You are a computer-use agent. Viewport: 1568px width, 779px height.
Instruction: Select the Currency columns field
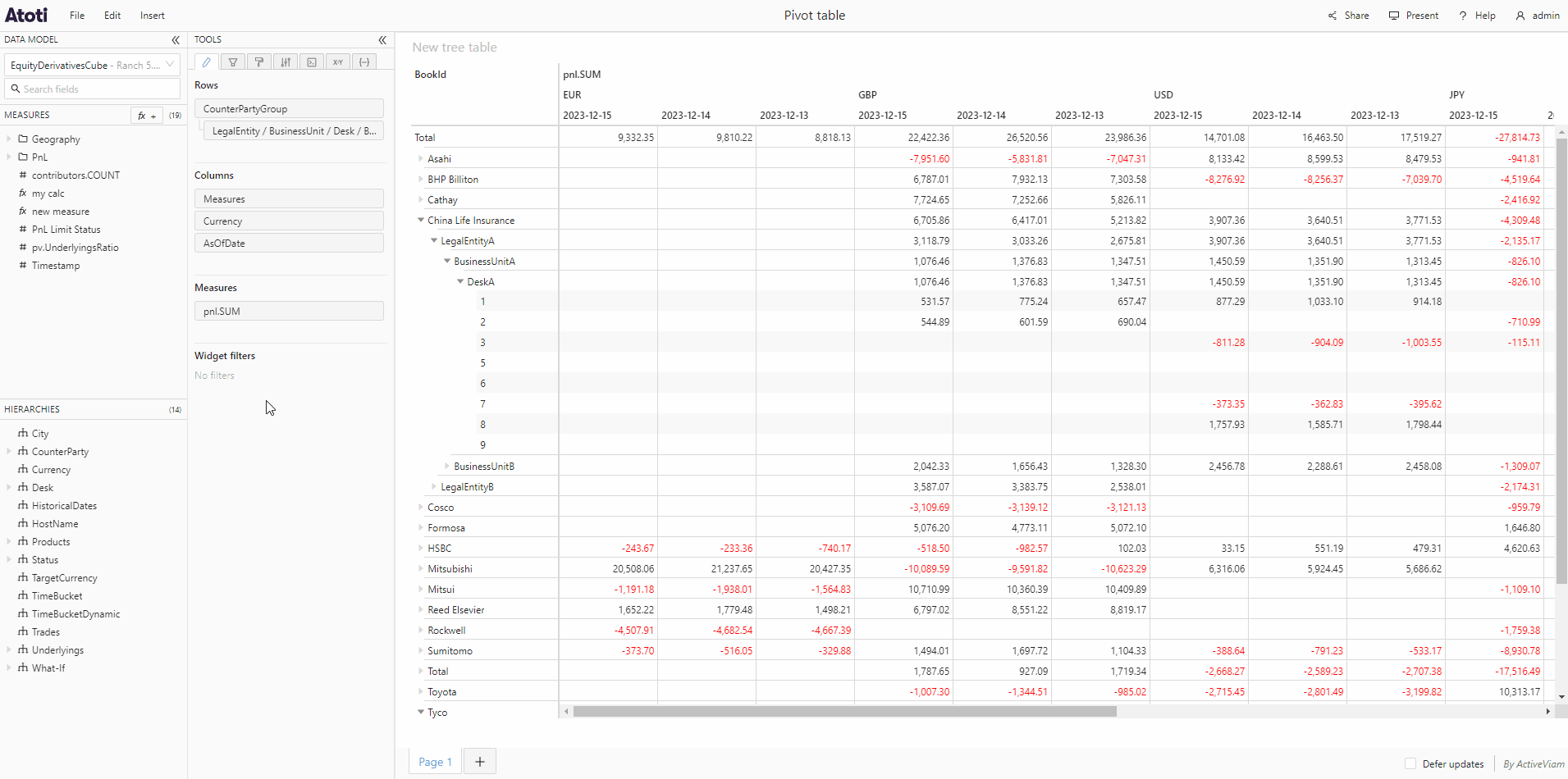click(x=289, y=221)
